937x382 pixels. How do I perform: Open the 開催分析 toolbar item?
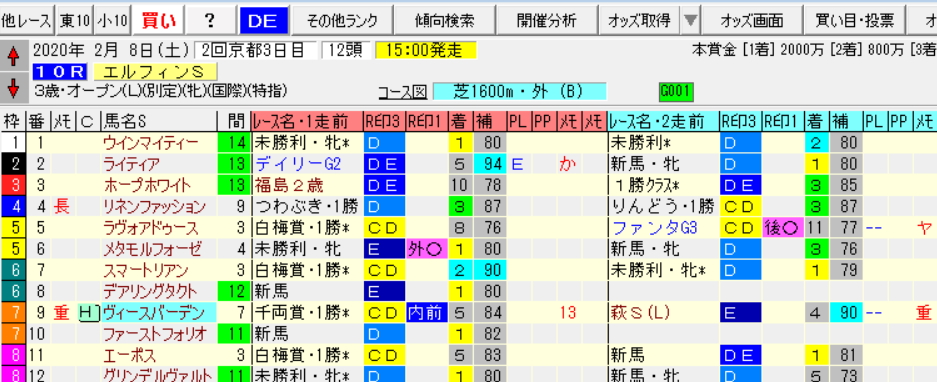click(x=546, y=22)
